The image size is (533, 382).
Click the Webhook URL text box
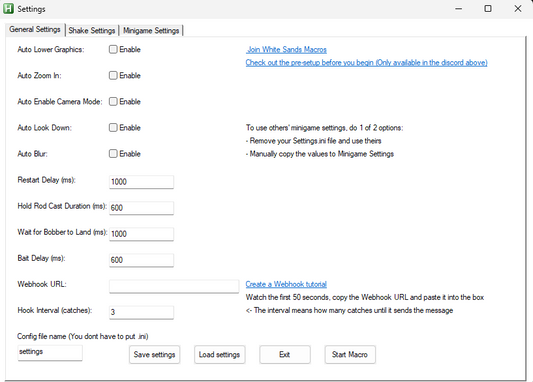(174, 286)
